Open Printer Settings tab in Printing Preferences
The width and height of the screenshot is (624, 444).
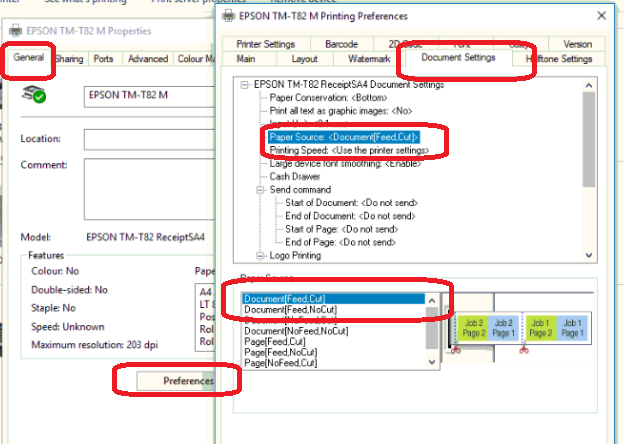[265, 44]
